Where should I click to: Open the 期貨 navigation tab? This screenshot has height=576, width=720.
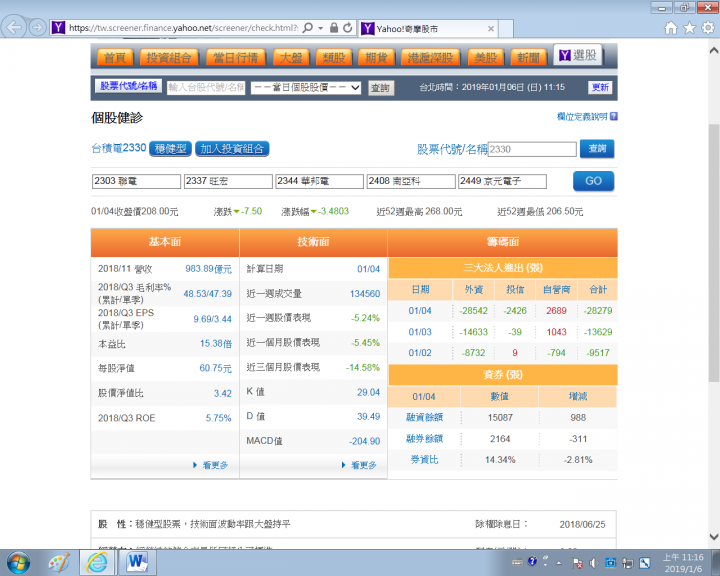(377, 57)
